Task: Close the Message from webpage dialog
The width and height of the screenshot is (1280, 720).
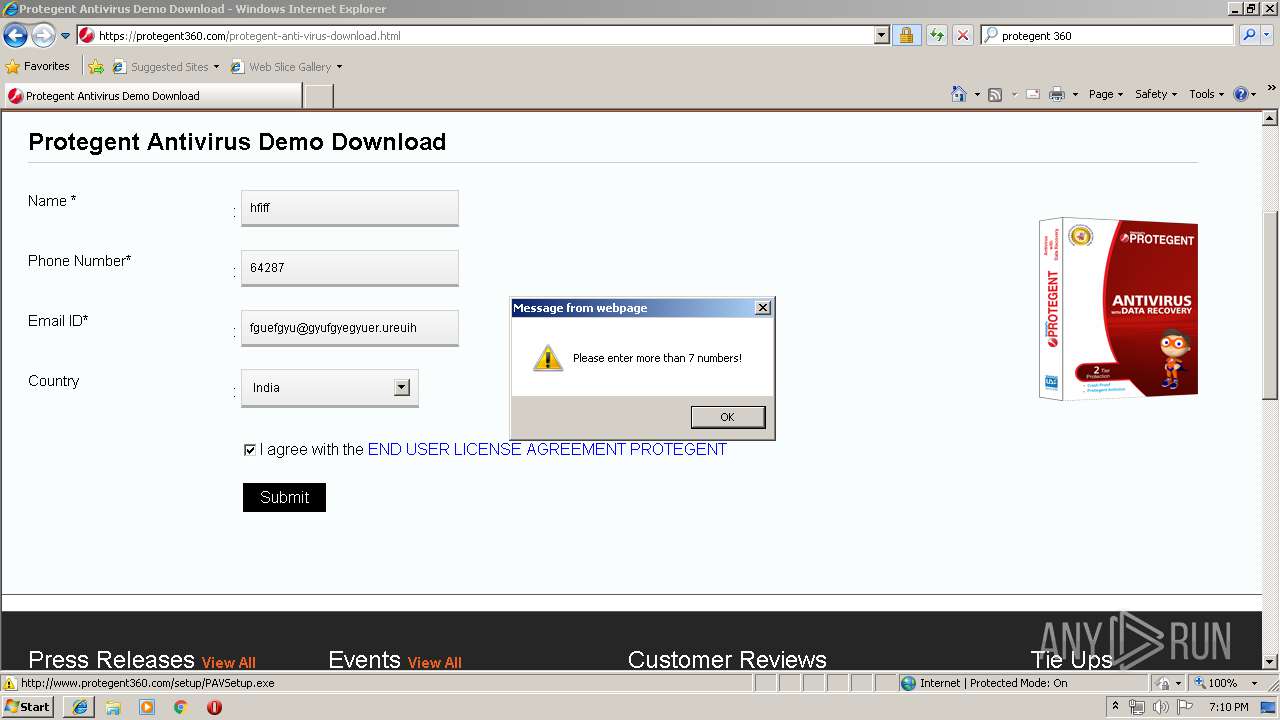Action: point(763,308)
